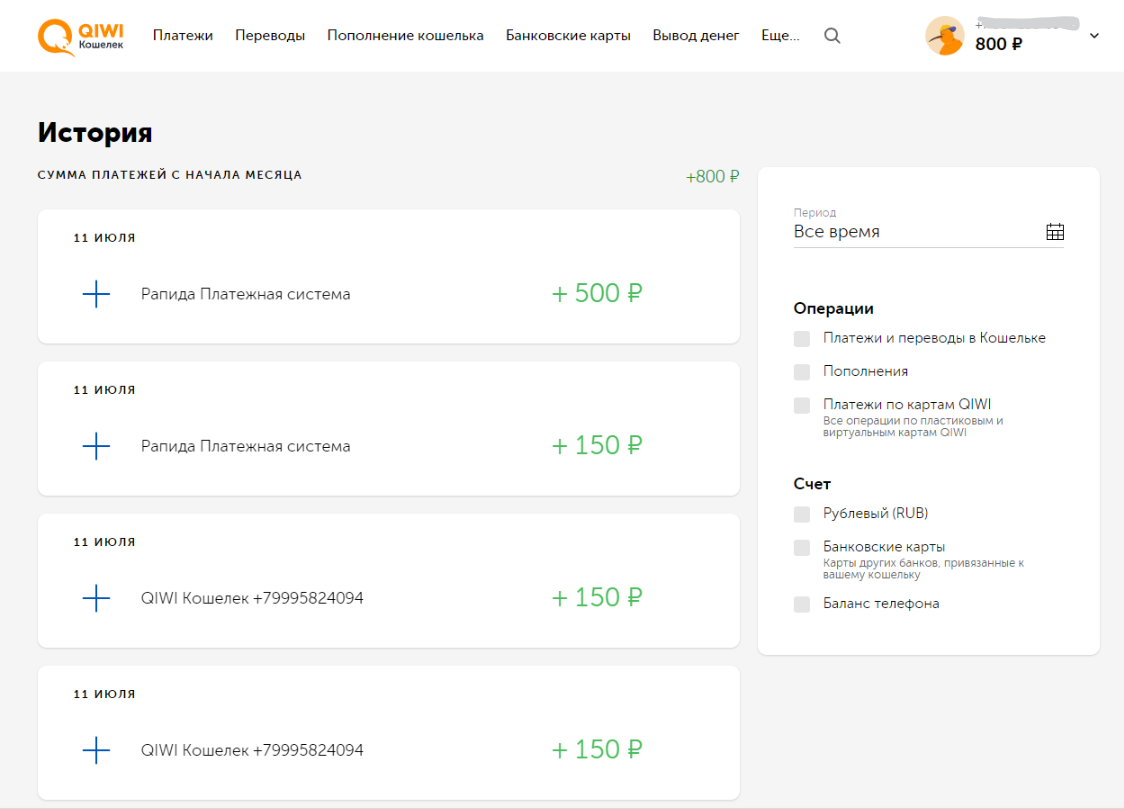1124x809 pixels.
Task: Expand the Еще... menu
Action: click(x=780, y=35)
